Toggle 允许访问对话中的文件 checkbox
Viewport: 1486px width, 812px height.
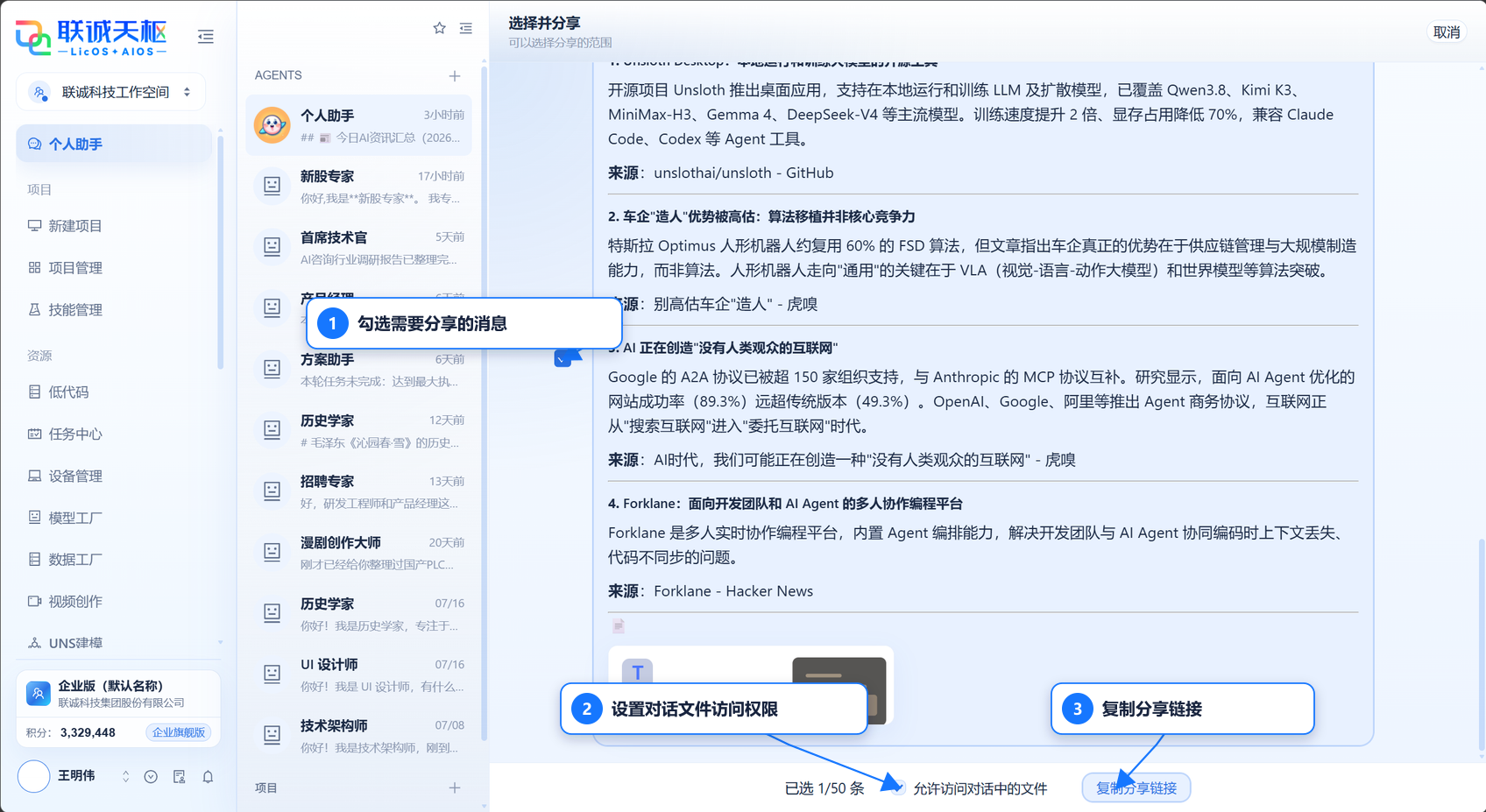point(897,788)
